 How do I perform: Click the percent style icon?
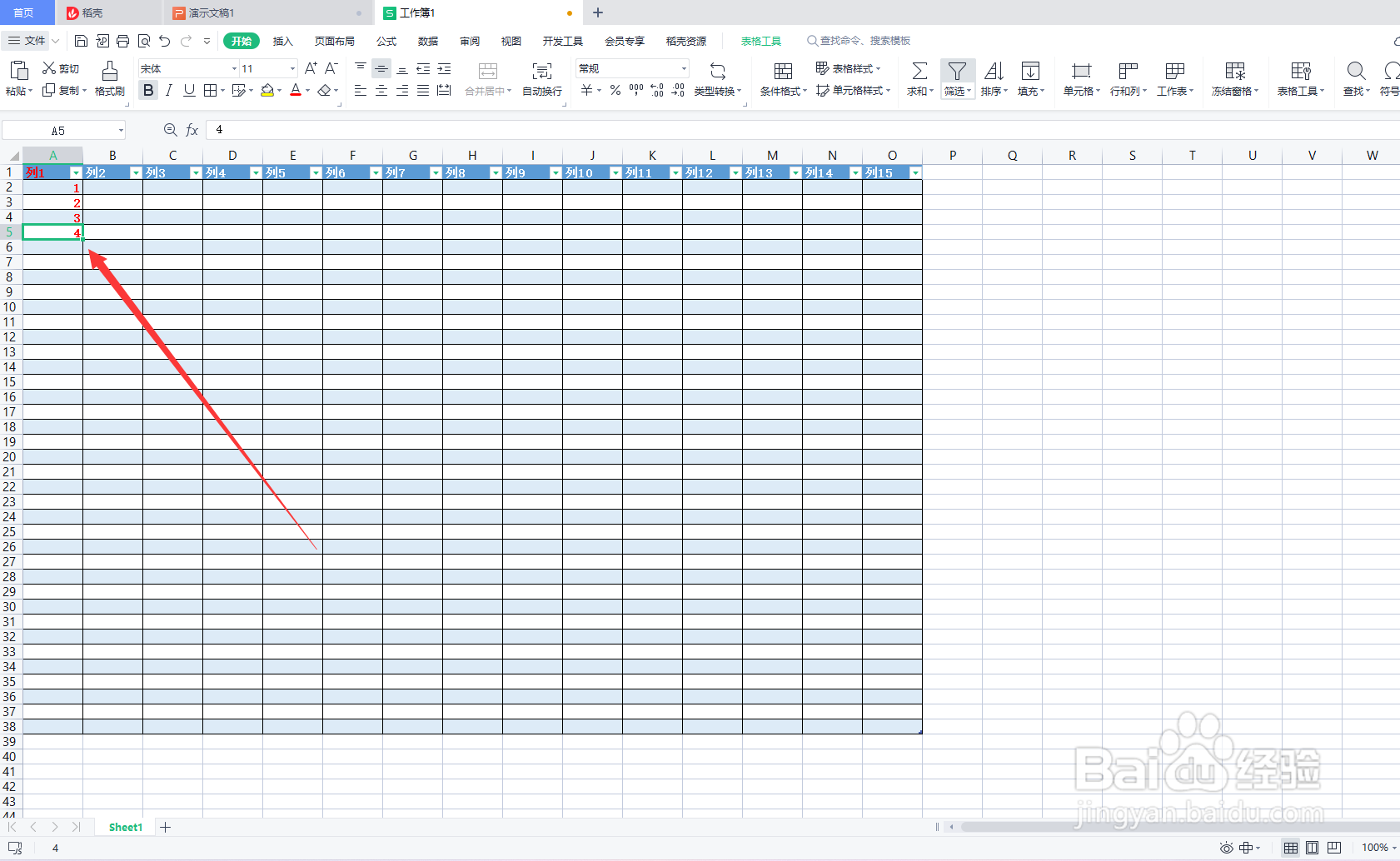tap(615, 90)
